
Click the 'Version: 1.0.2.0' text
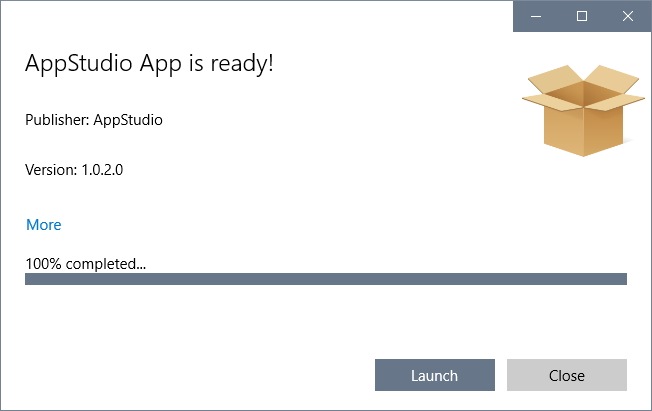coord(74,170)
